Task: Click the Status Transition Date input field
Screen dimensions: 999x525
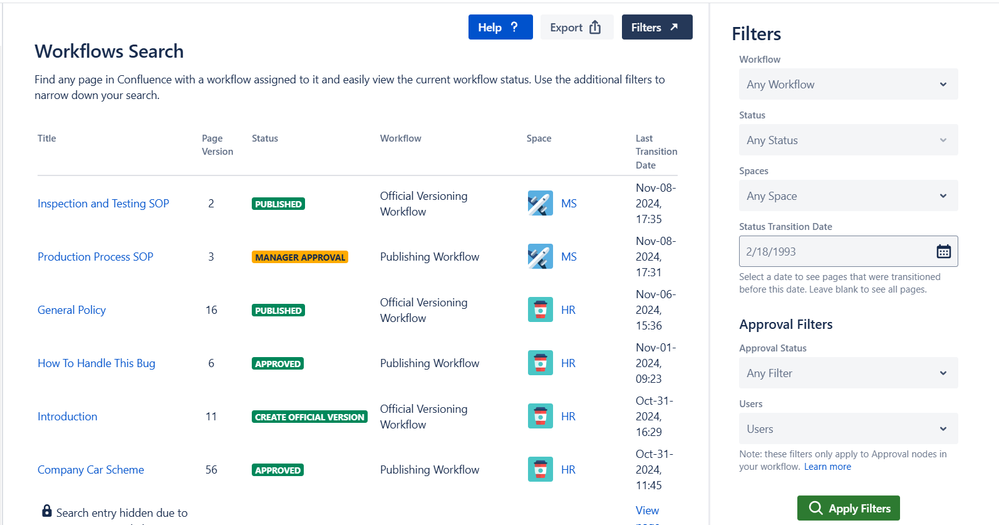Action: coord(835,252)
